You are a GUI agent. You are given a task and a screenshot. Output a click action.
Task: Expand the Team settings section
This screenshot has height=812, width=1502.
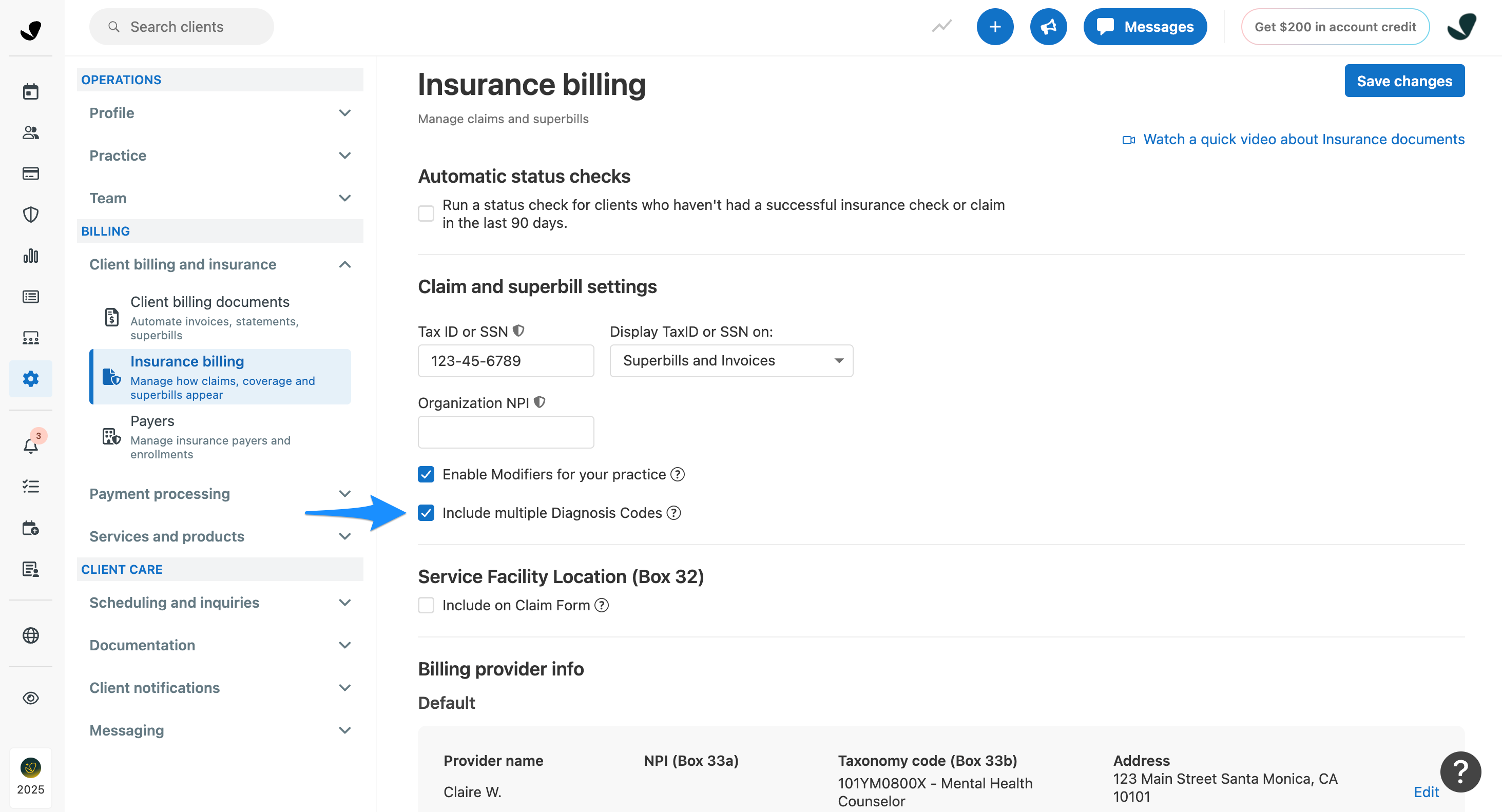(x=220, y=198)
